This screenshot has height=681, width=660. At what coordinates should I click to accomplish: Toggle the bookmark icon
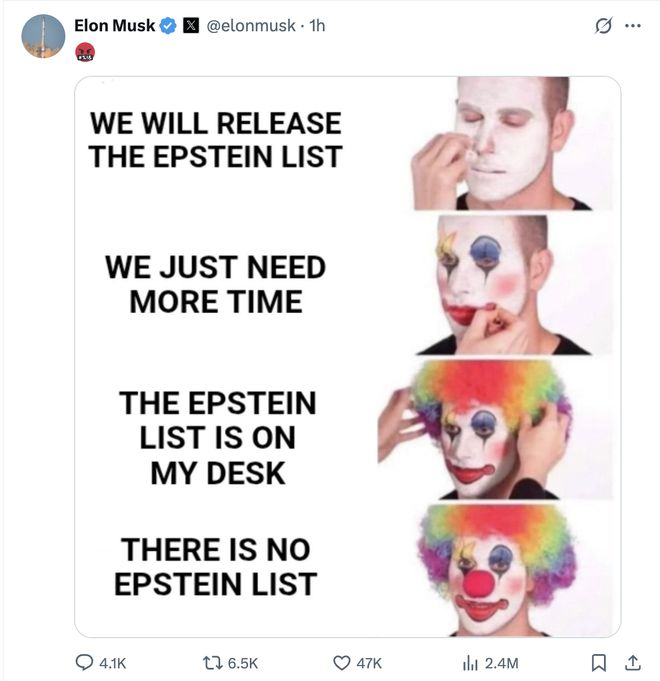tap(599, 661)
